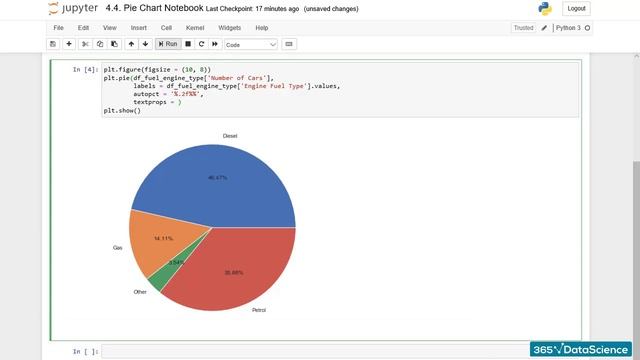Open the Cell menu
This screenshot has width=640, height=360.
[166, 28]
